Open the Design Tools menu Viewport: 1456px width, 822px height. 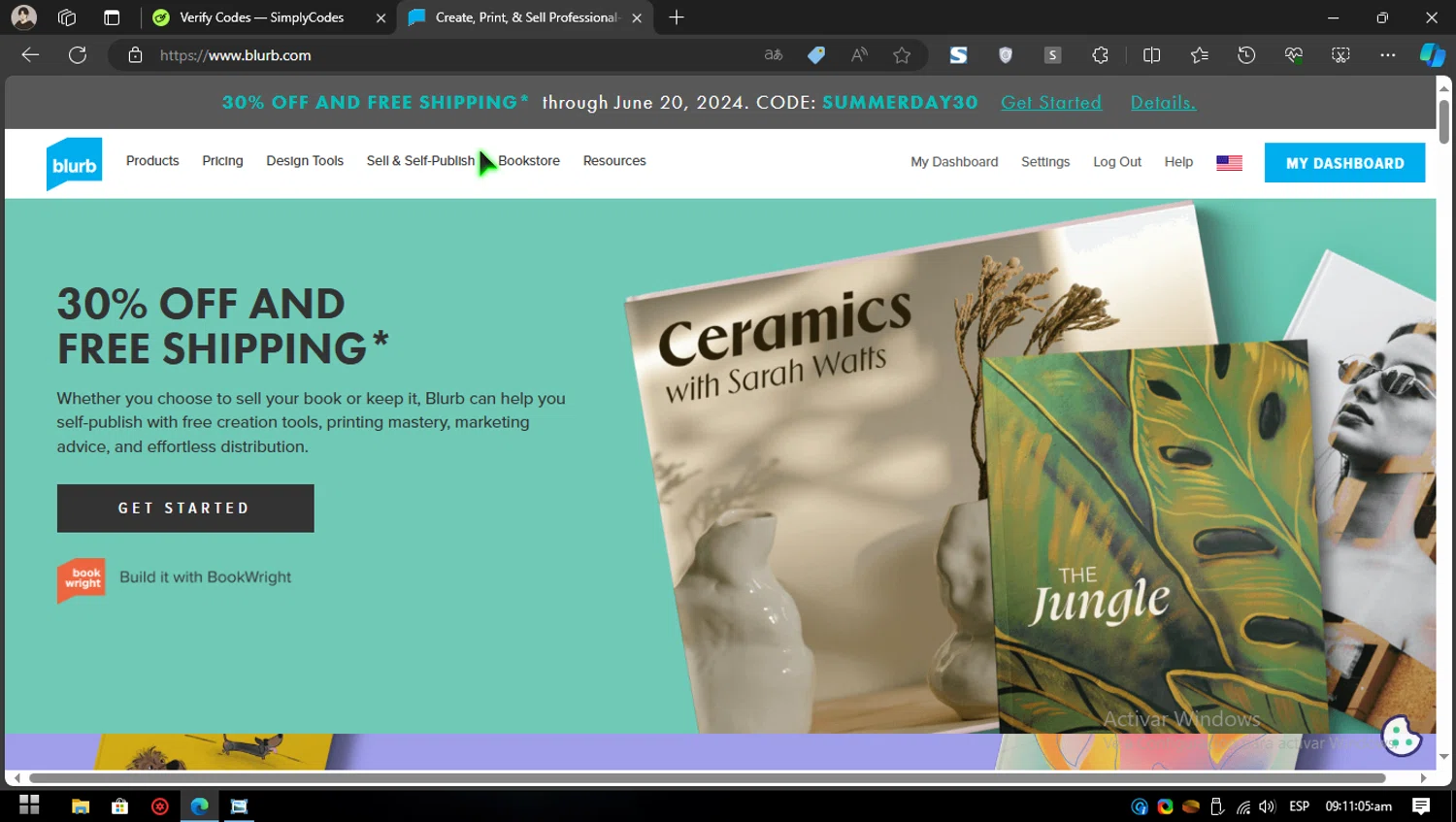(305, 161)
